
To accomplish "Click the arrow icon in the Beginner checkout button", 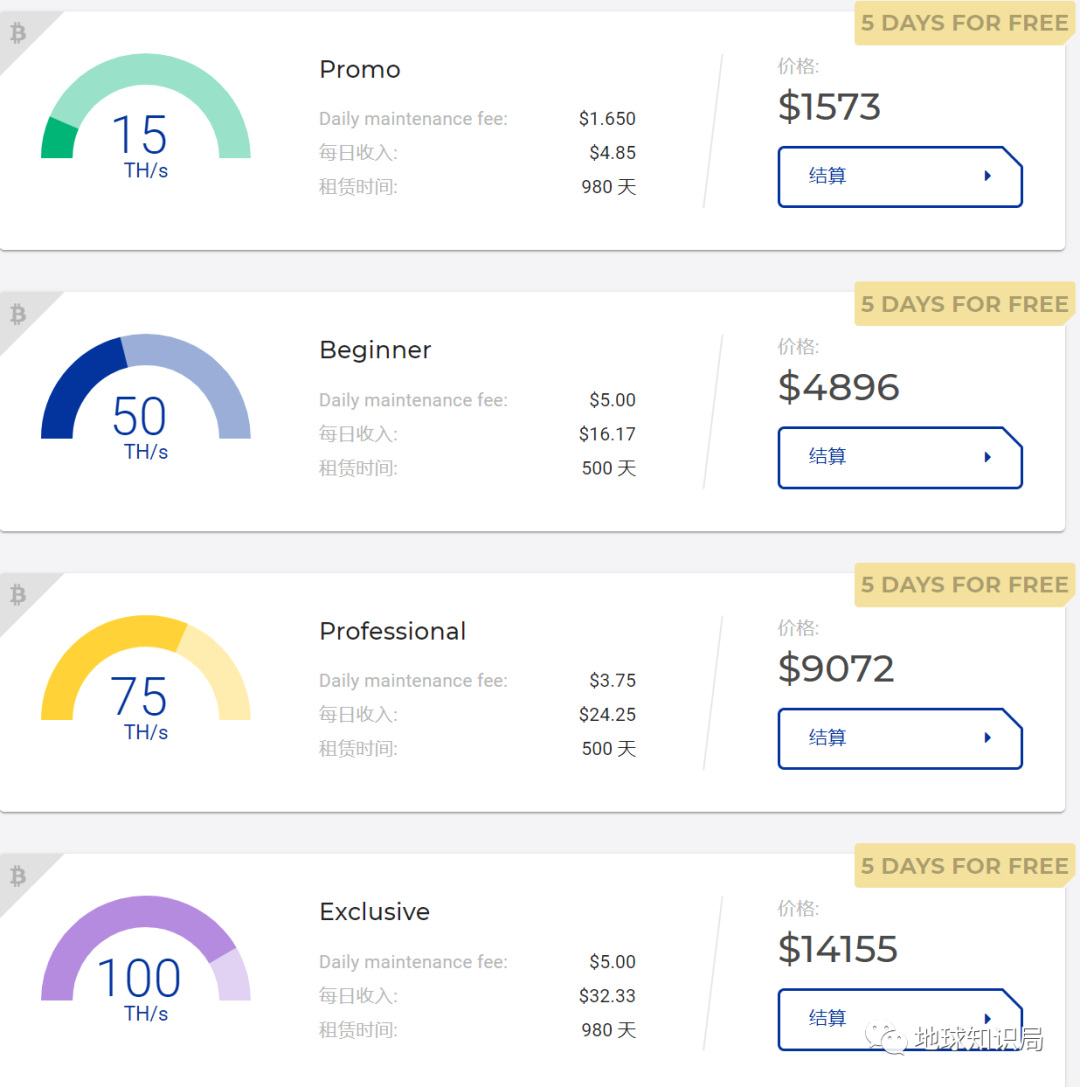I will point(988,457).
